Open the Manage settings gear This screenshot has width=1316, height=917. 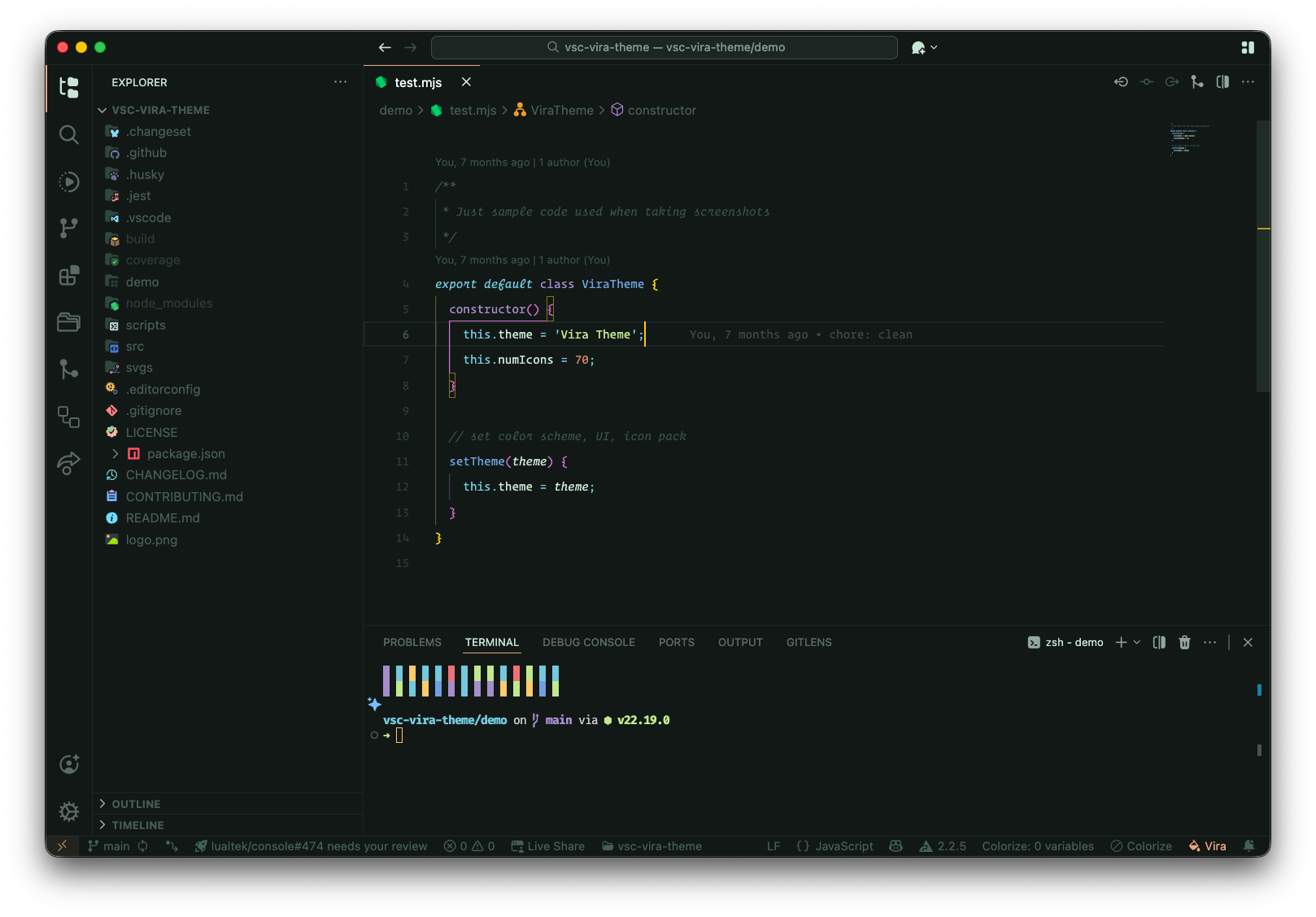click(x=69, y=811)
